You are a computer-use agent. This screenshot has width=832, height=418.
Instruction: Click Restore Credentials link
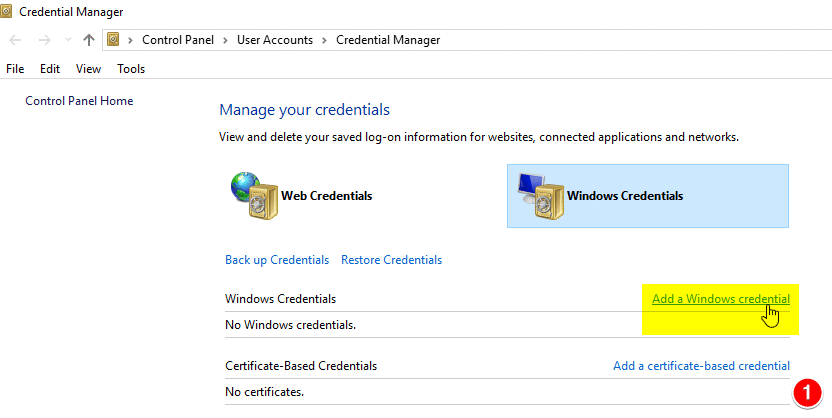(392, 260)
